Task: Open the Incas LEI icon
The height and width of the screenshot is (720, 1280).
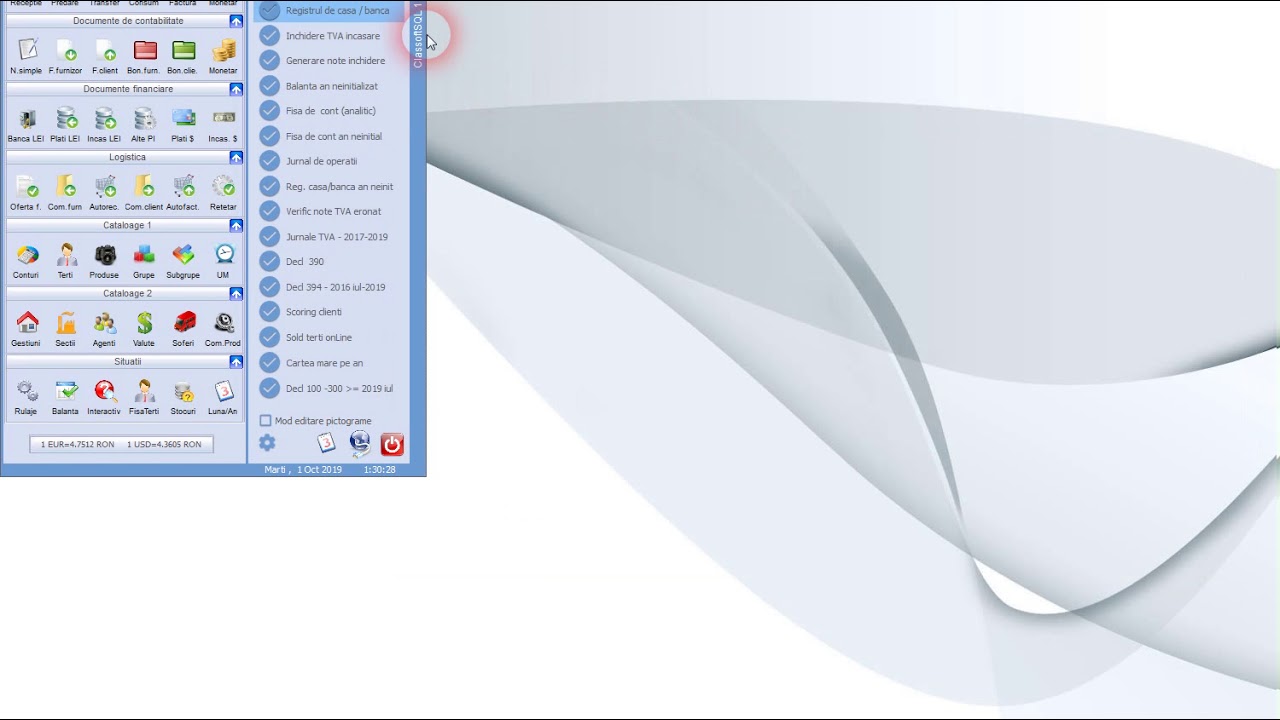Action: [105, 118]
